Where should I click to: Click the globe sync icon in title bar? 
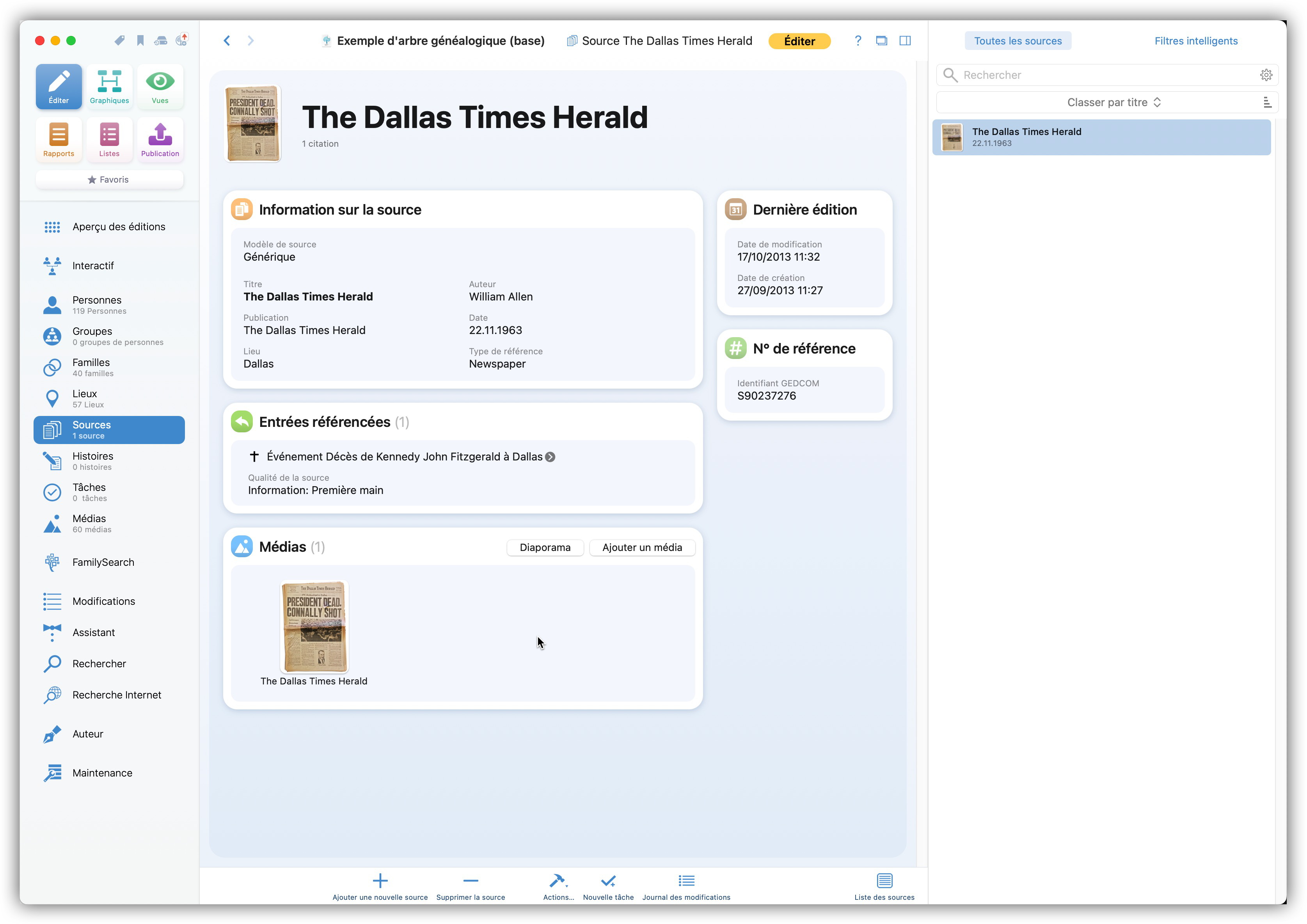tap(182, 40)
